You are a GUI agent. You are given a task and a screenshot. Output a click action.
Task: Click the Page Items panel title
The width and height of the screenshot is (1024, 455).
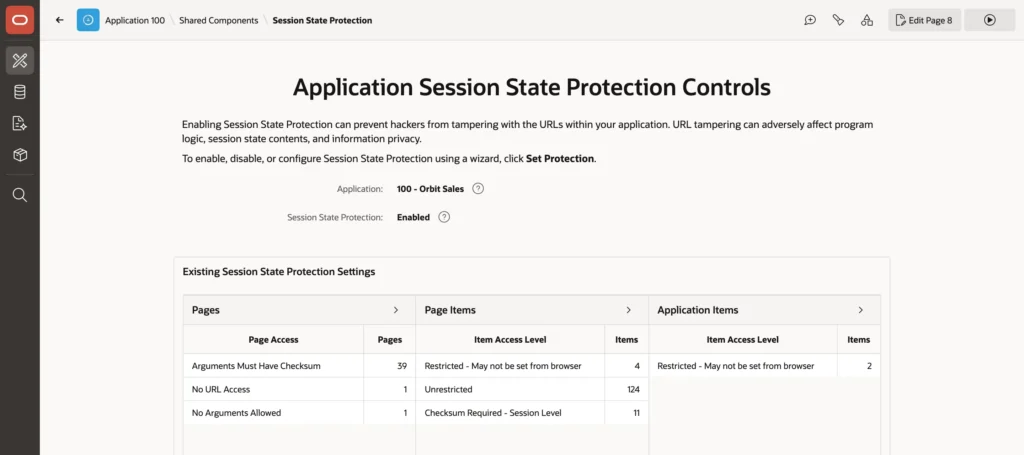click(450, 310)
